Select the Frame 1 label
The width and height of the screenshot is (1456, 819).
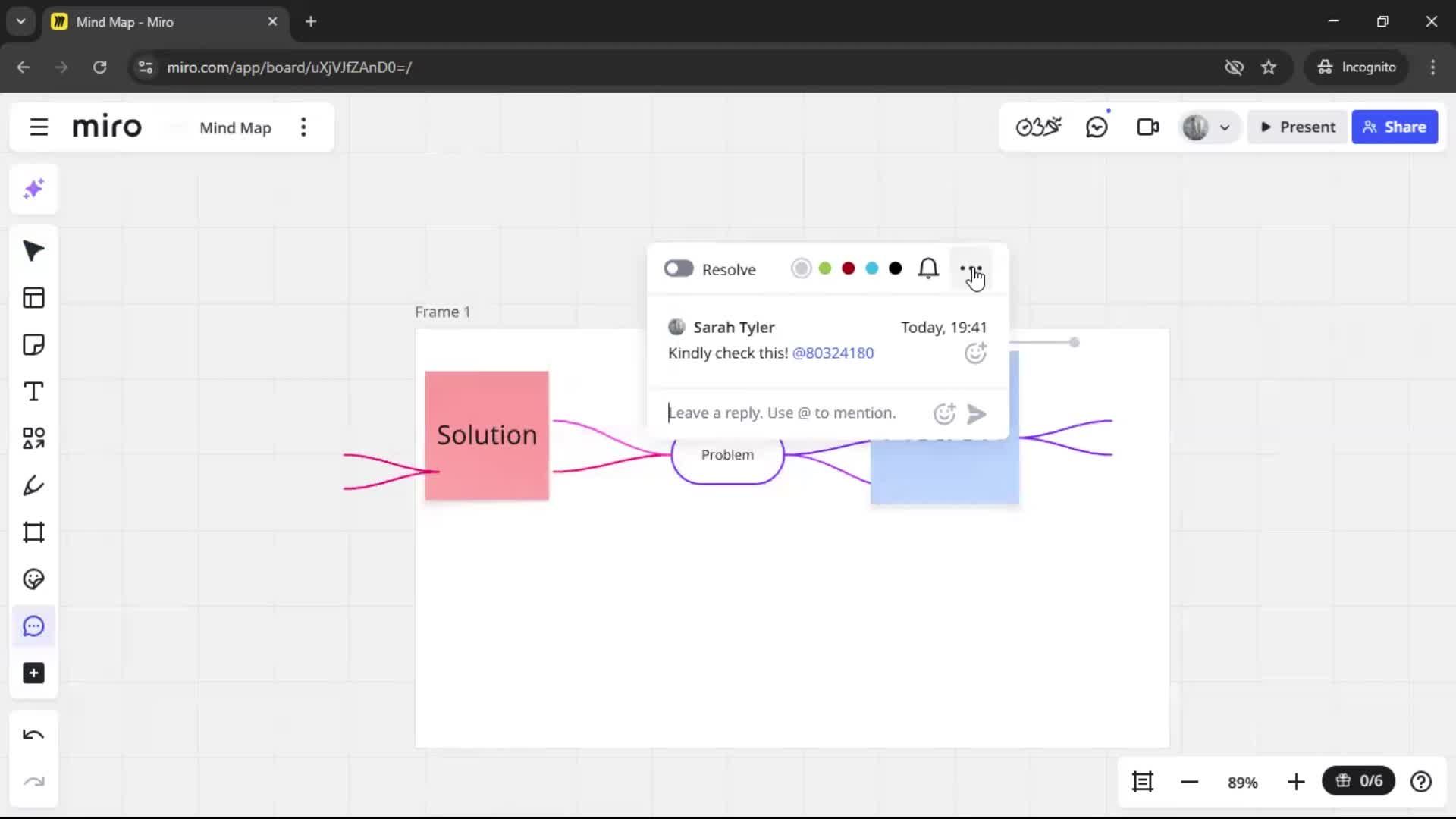(442, 312)
